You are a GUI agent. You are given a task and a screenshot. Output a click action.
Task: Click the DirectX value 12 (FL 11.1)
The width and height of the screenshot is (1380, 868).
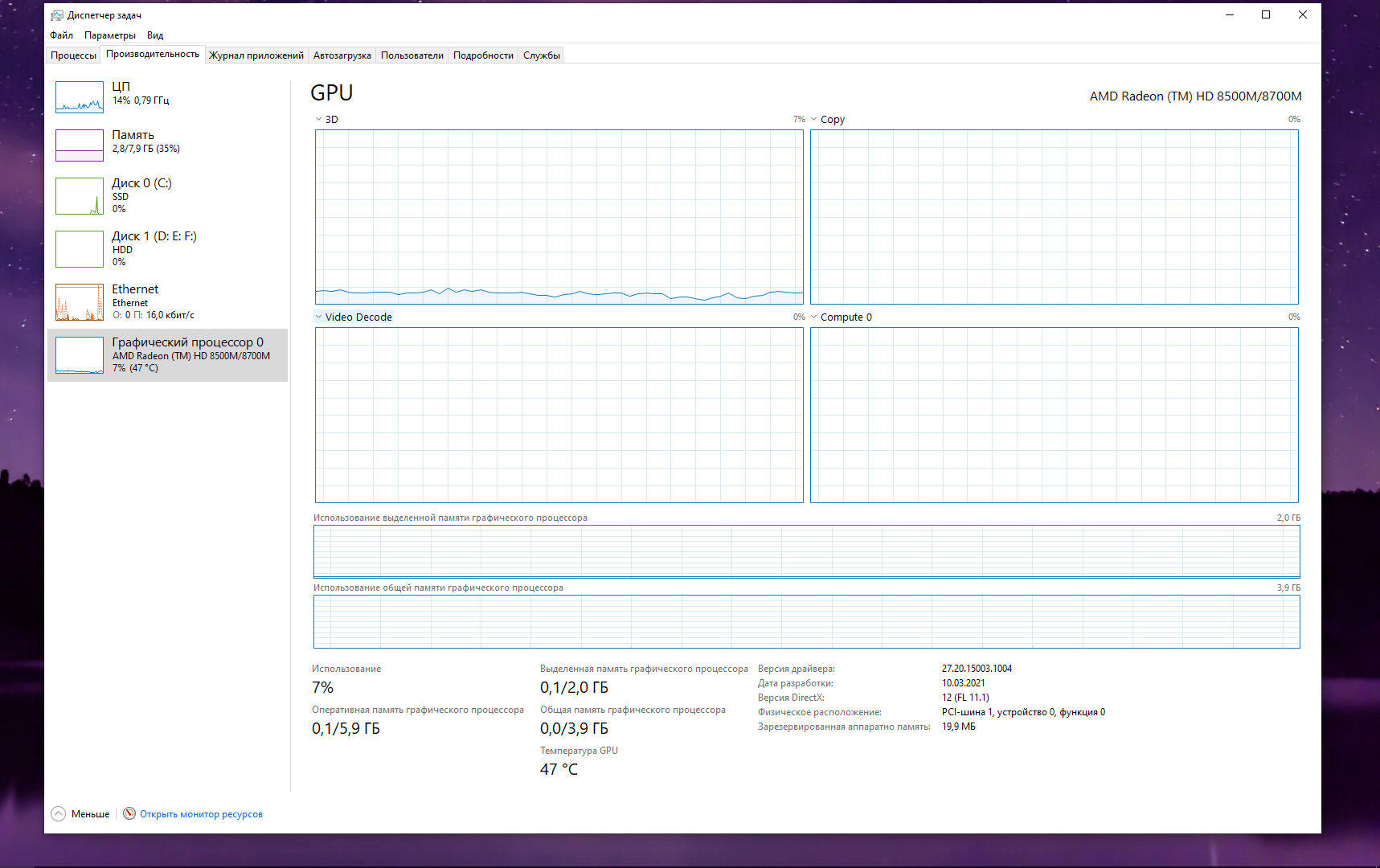click(x=965, y=698)
